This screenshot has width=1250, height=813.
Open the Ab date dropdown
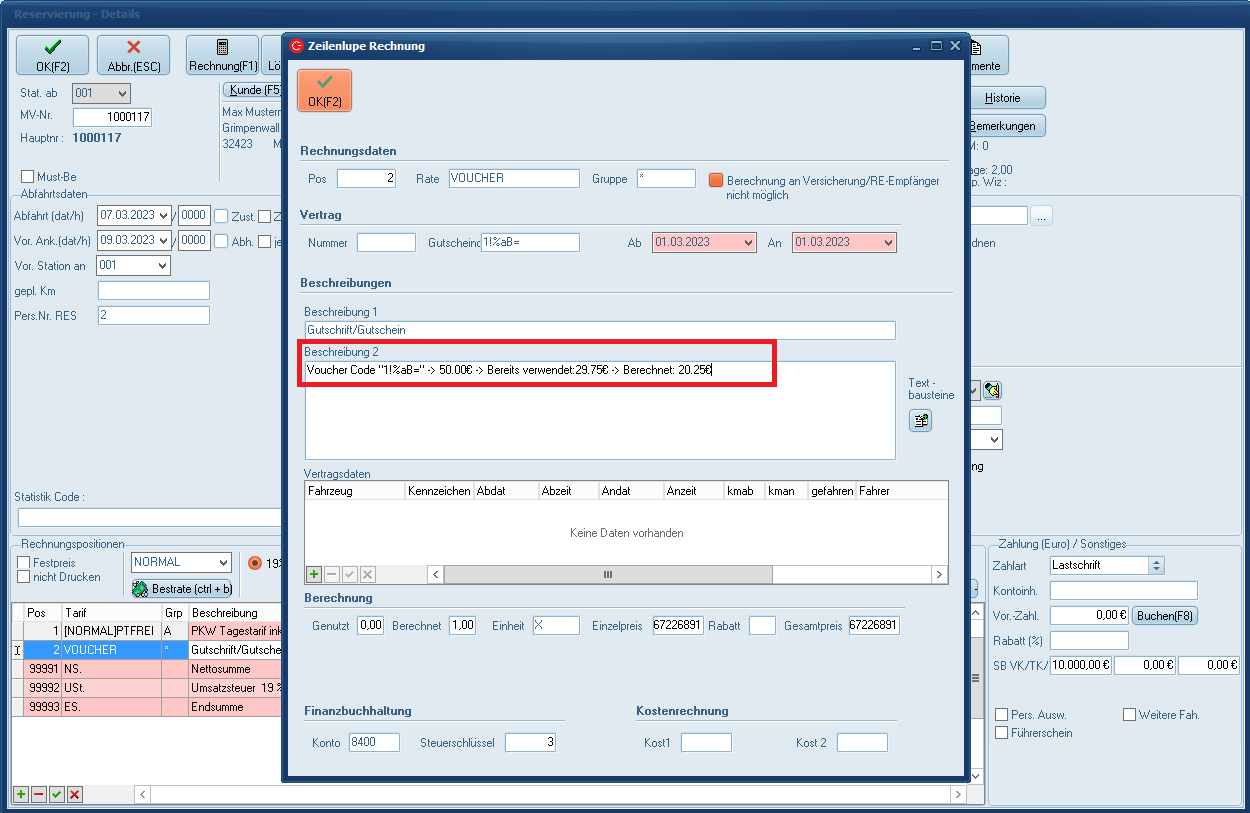coord(747,242)
